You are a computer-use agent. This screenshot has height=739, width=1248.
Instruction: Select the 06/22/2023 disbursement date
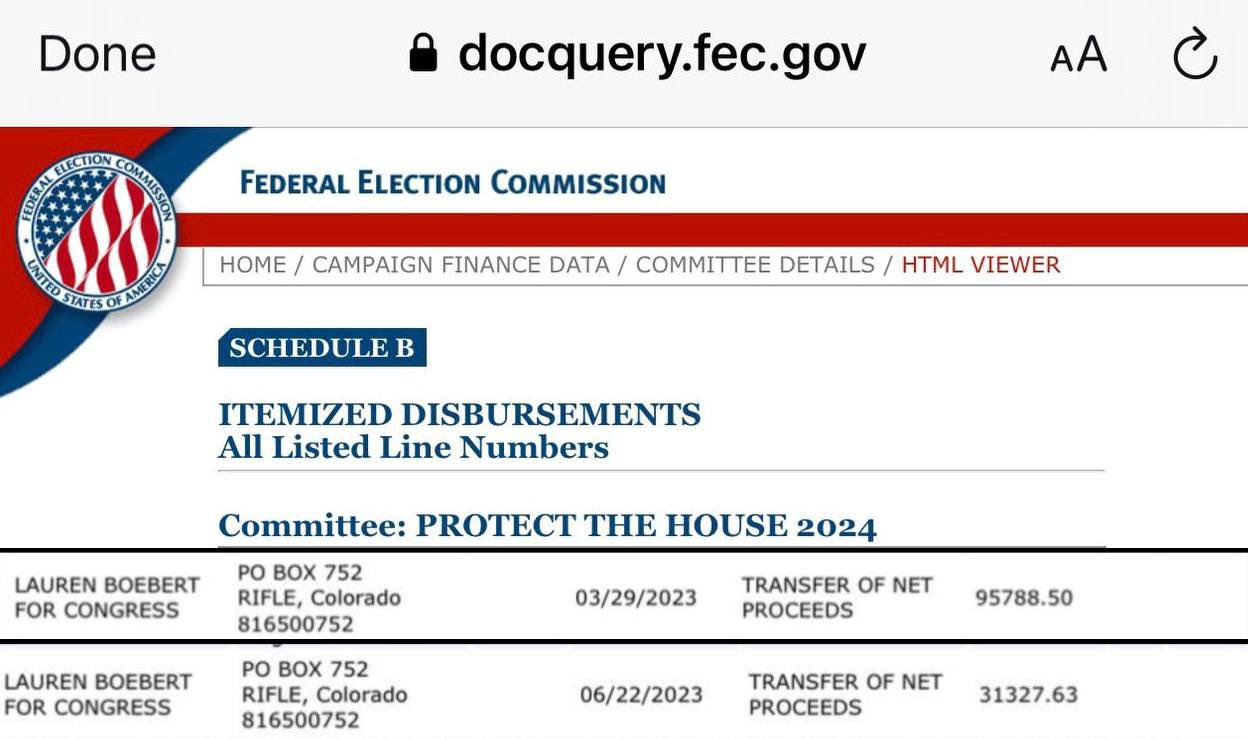641,694
